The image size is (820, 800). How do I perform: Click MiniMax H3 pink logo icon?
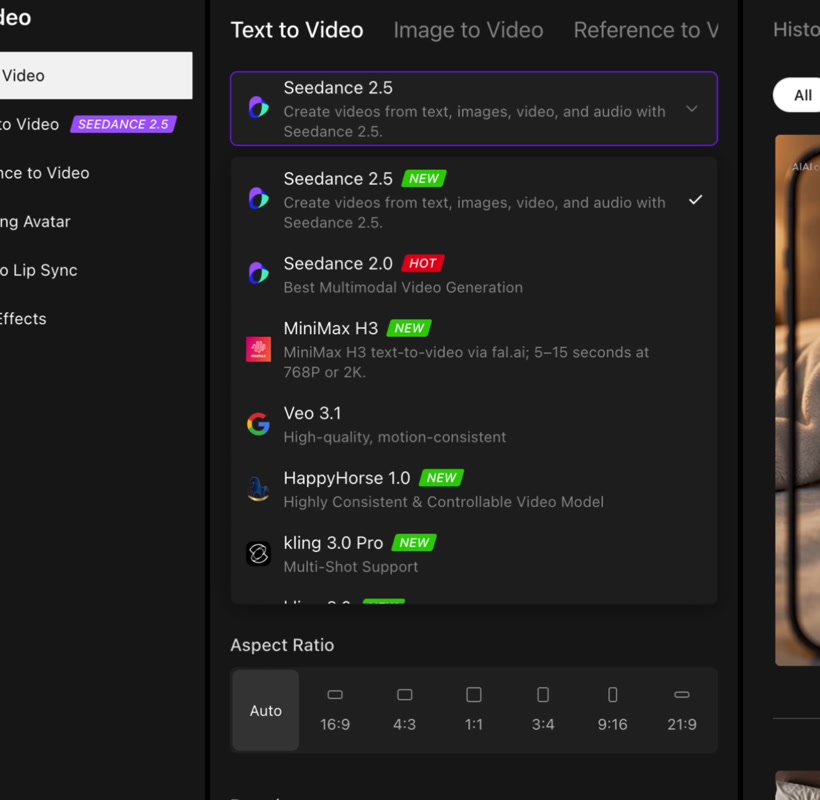point(258,349)
